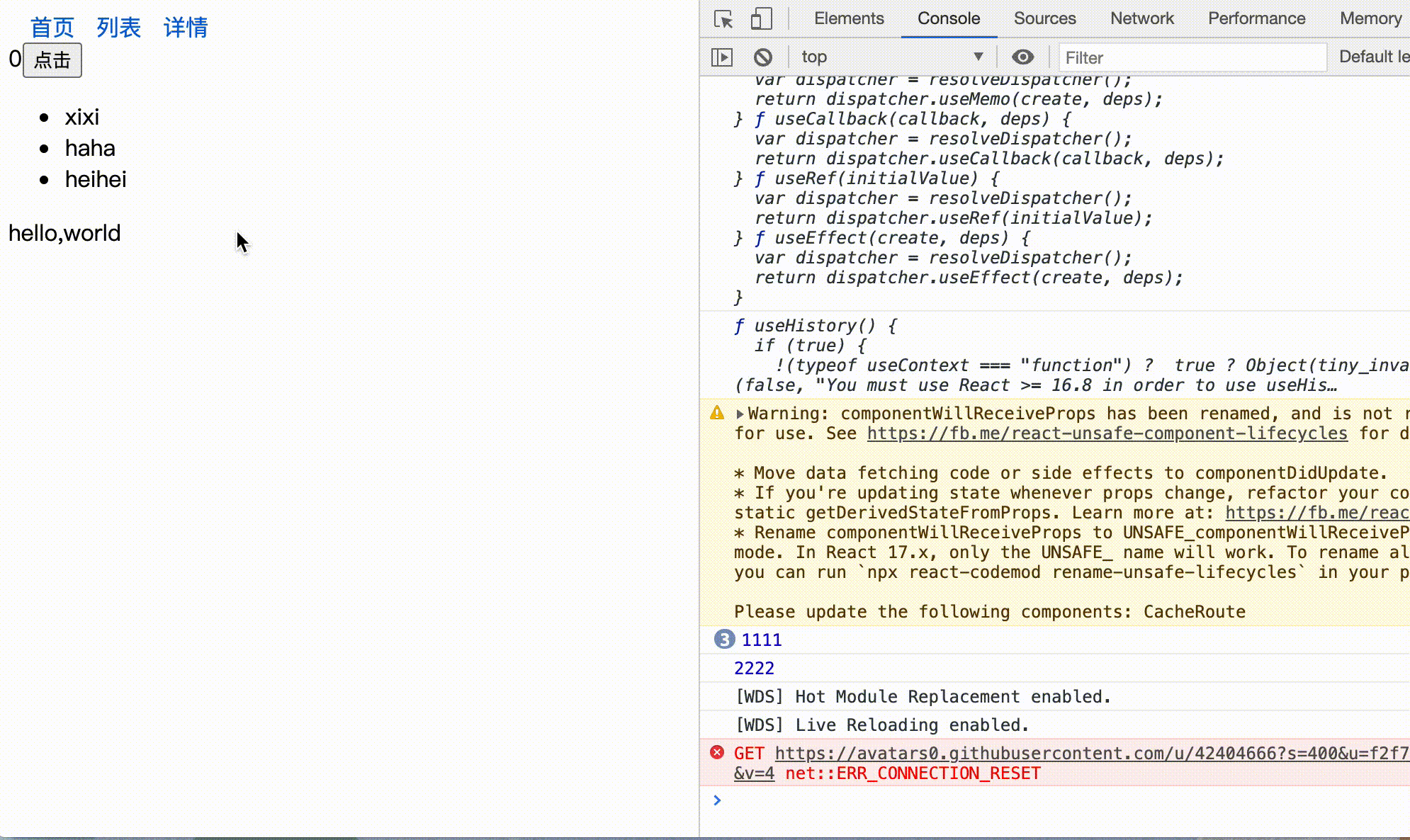The height and width of the screenshot is (840, 1410).
Task: Click the 'Please update the following components' line
Action: coord(989,612)
